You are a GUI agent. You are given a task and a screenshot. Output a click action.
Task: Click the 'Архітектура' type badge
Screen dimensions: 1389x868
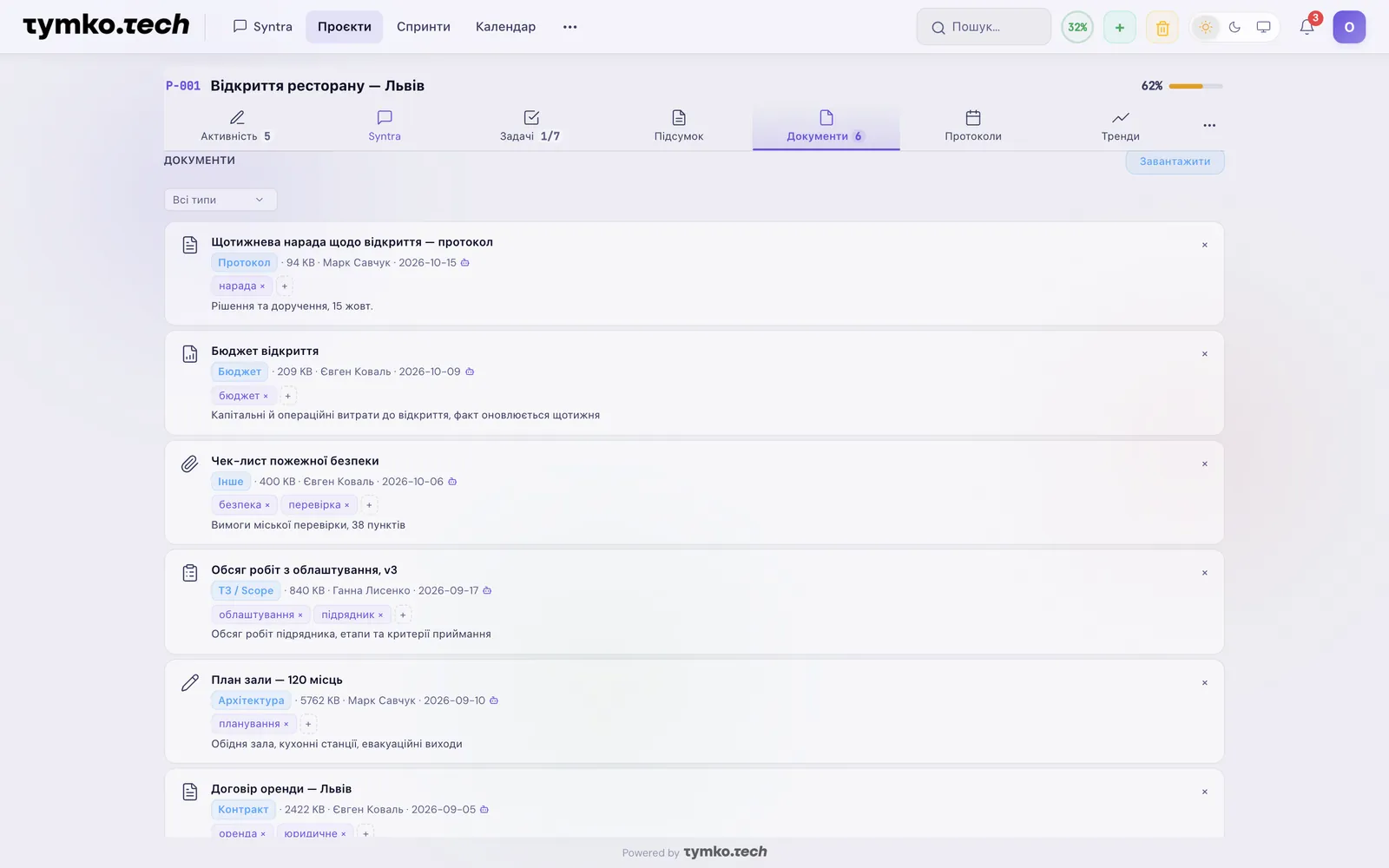coord(251,700)
